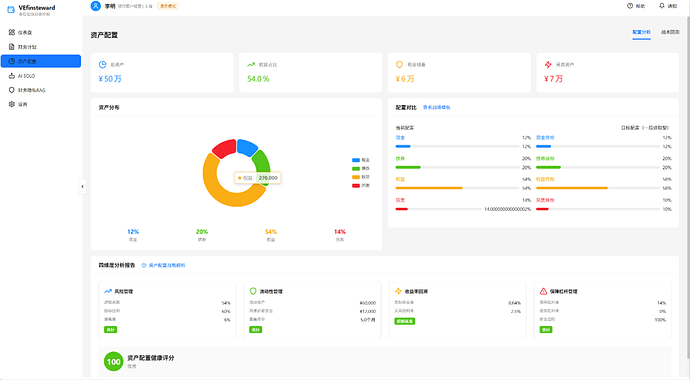
Task: Open notifications bell in the top bar
Action: click(x=668, y=6)
